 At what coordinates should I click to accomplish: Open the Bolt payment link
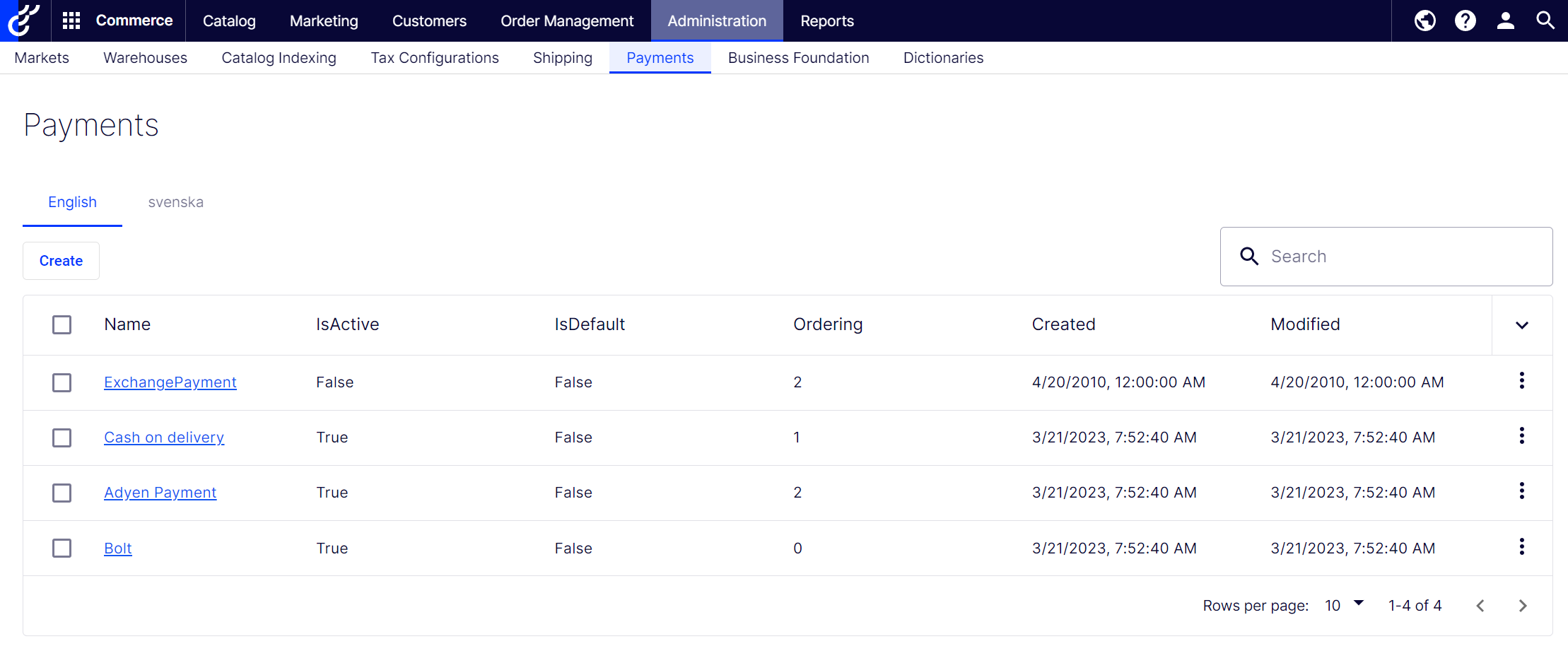coord(118,549)
